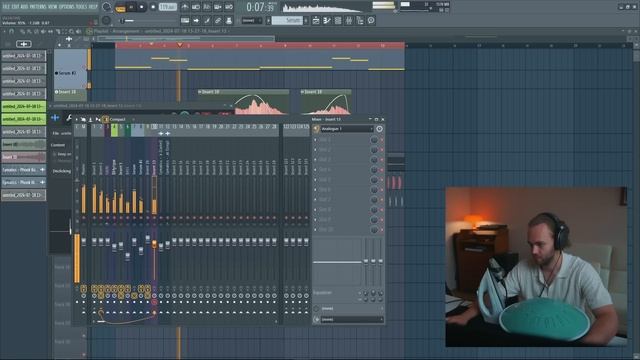Open the mixer input source dropdown
The image size is (640, 360).
point(347,129)
